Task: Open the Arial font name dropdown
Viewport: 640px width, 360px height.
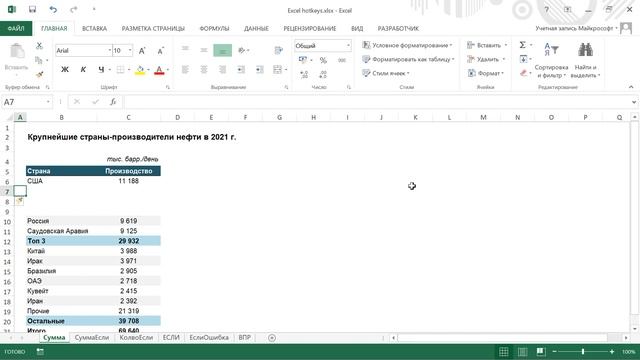Action: (x=109, y=51)
